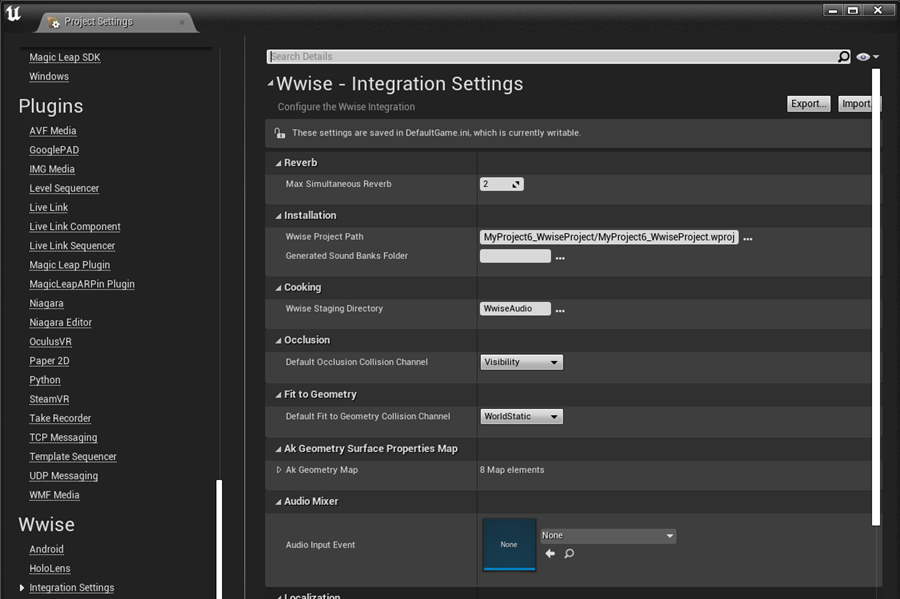Browse to Audio Input Event asset magnifier
The width and height of the screenshot is (900, 599).
[x=569, y=554]
